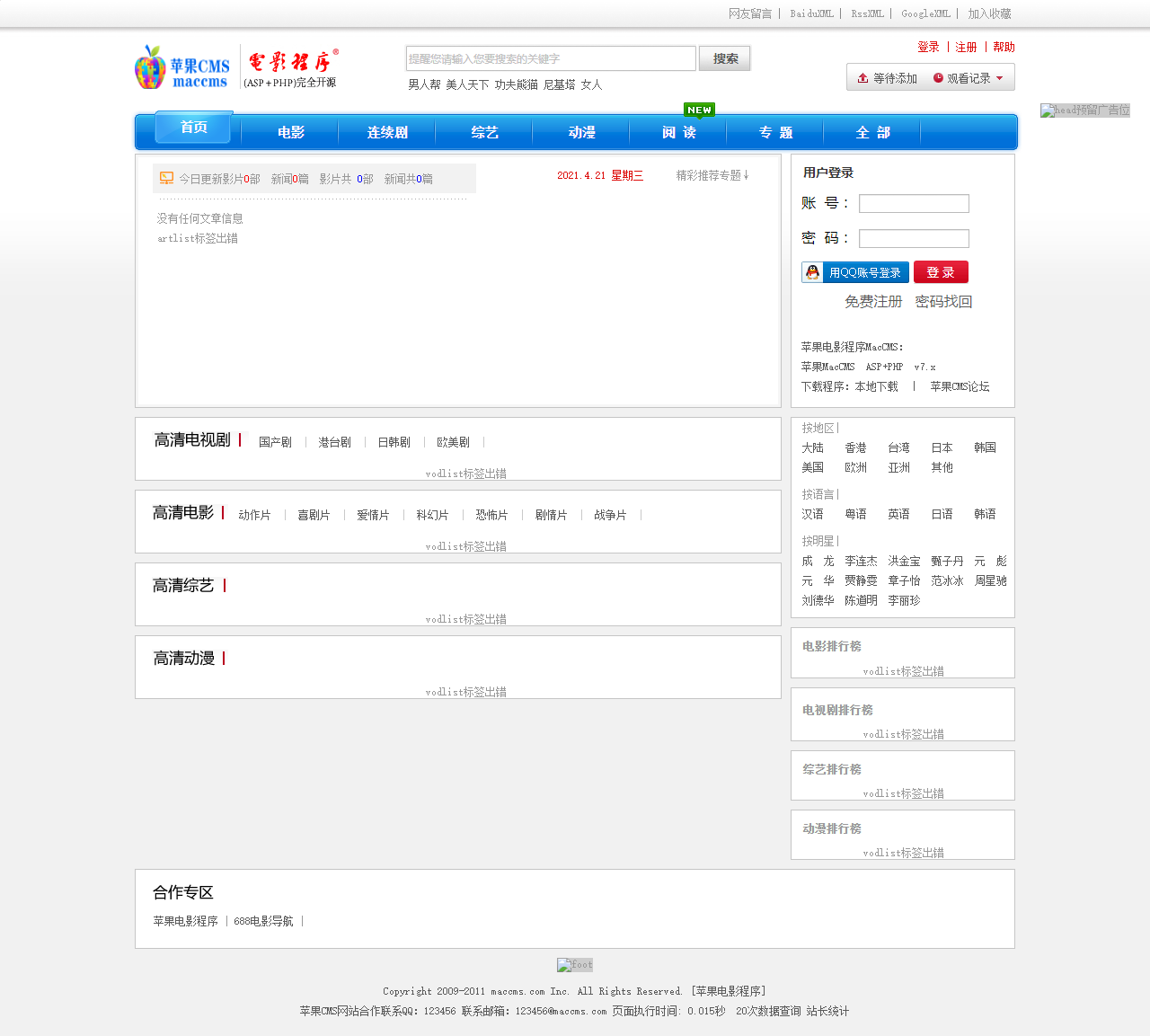Open the 观看记录 dropdown

pos(969,78)
